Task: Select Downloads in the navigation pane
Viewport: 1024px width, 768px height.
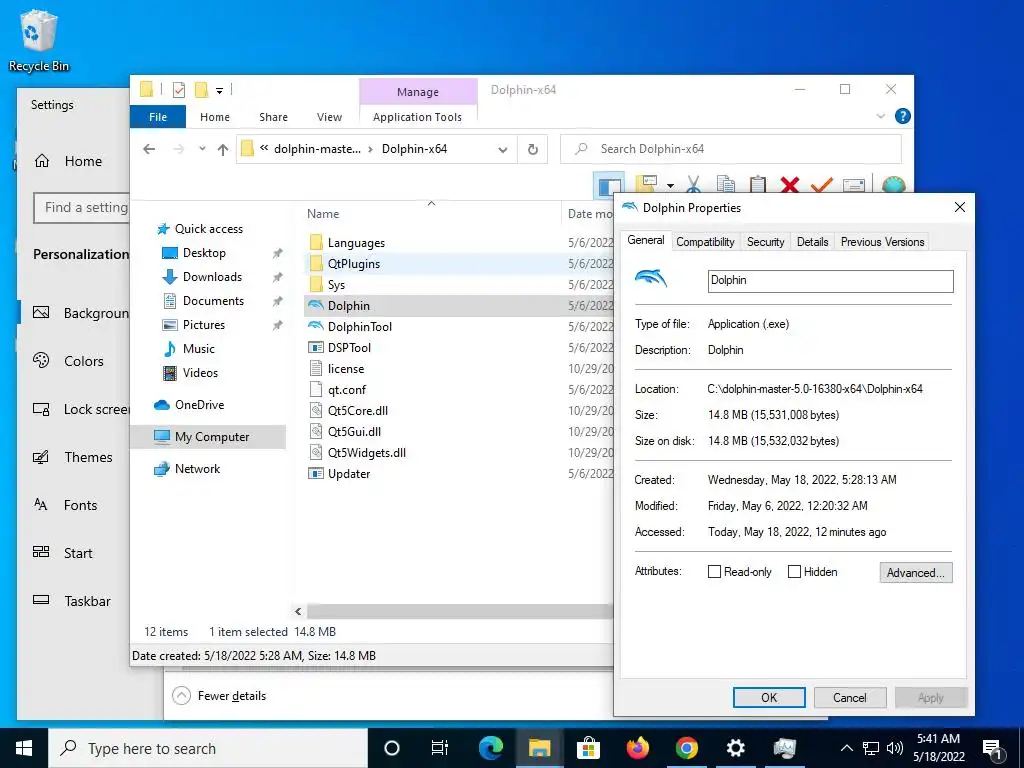Action: pyautogui.click(x=212, y=277)
